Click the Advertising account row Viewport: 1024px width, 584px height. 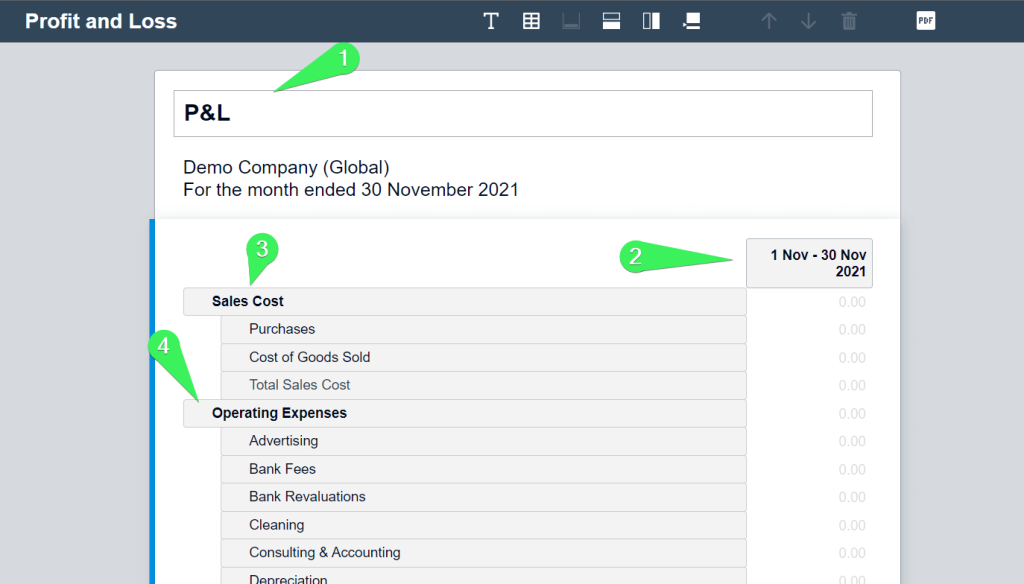pos(483,441)
